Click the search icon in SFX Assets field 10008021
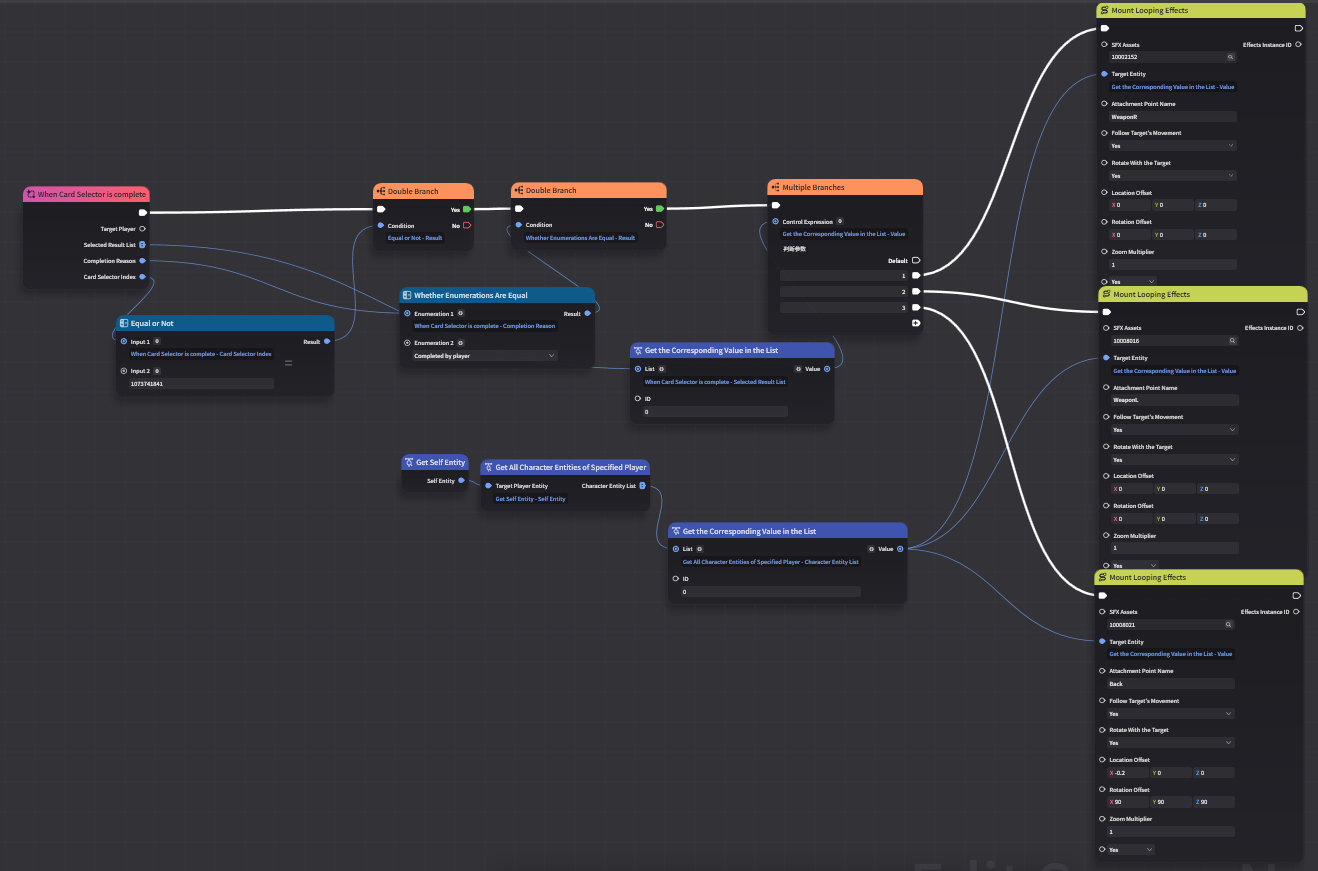This screenshot has height=871, width=1318. coord(1228,624)
